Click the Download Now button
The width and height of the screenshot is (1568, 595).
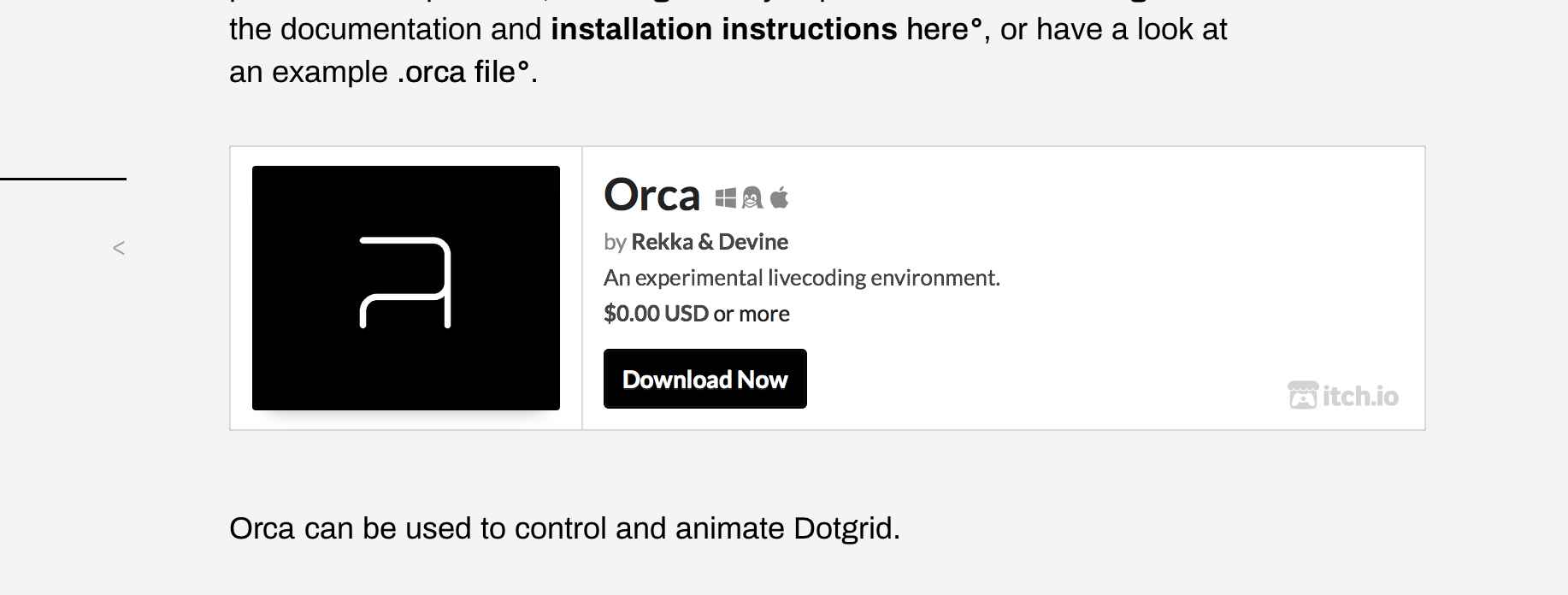pos(705,379)
